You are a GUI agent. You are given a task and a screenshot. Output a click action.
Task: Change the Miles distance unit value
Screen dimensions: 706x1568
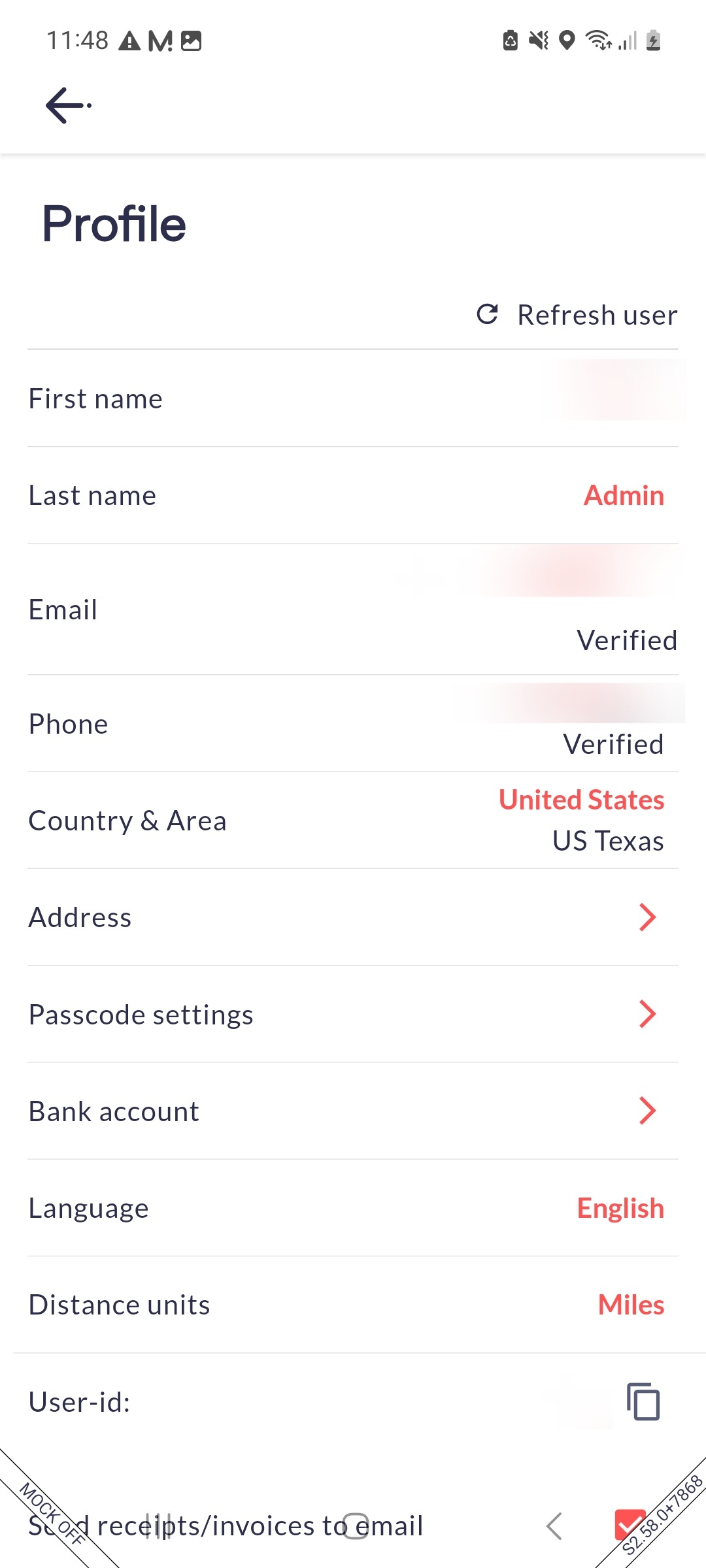coord(631,1305)
